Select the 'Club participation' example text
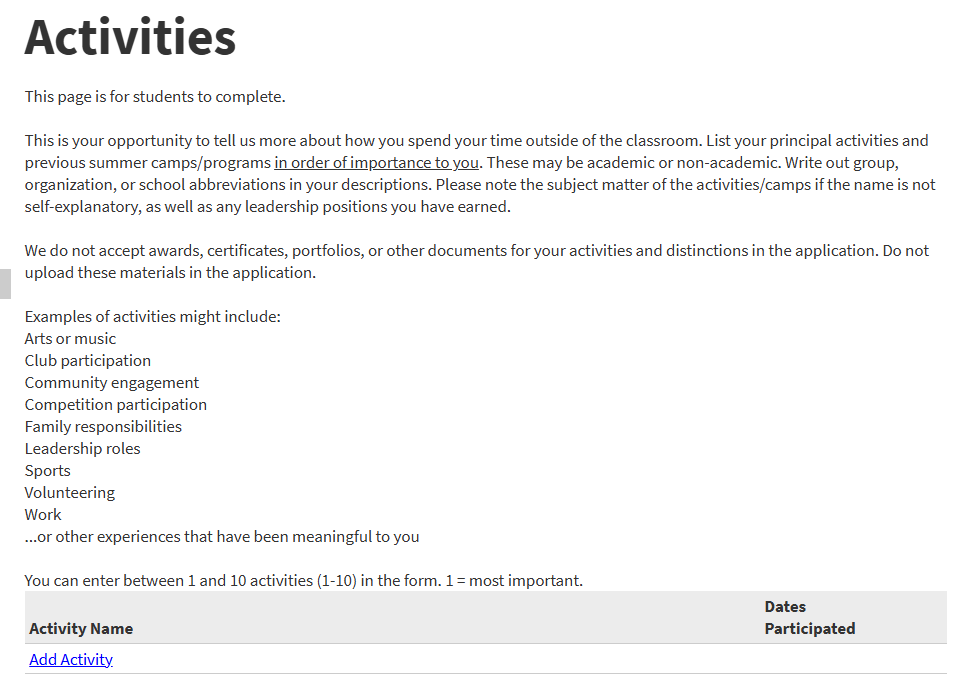 (88, 361)
